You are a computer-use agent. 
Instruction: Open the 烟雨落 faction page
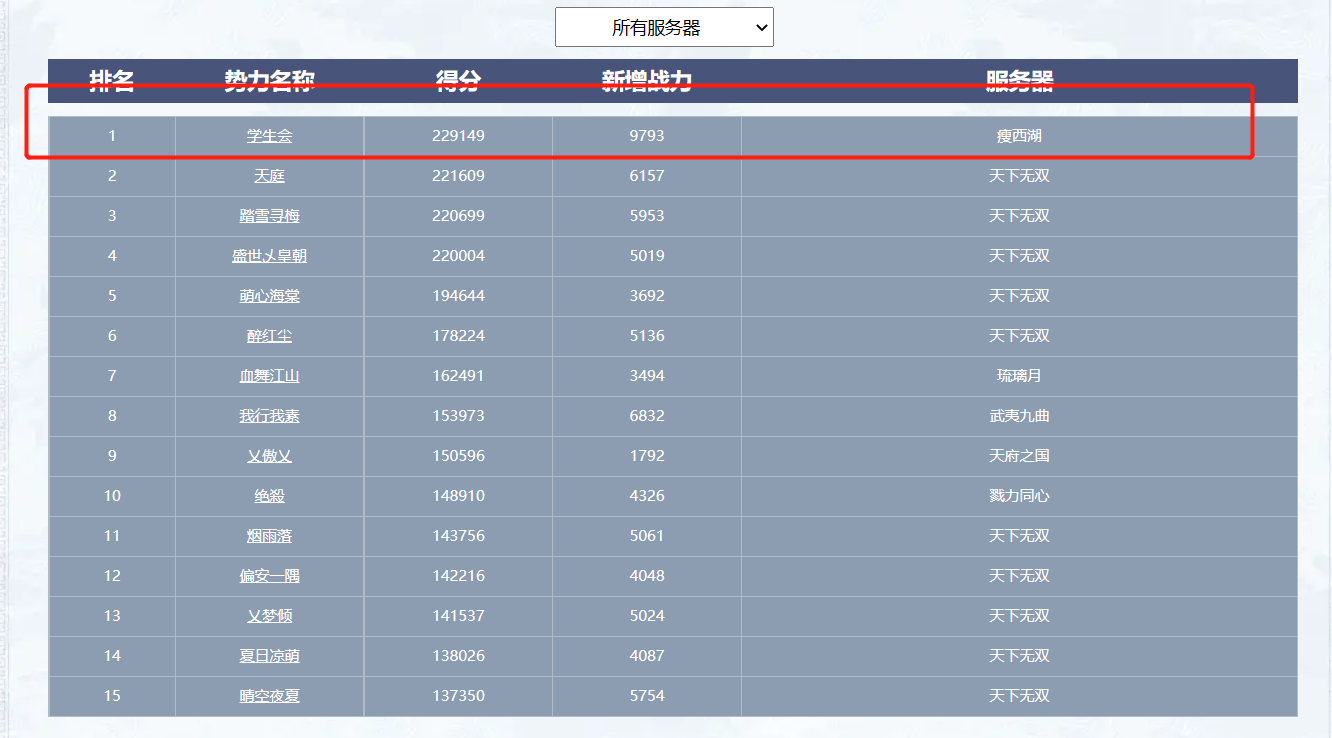[269, 536]
